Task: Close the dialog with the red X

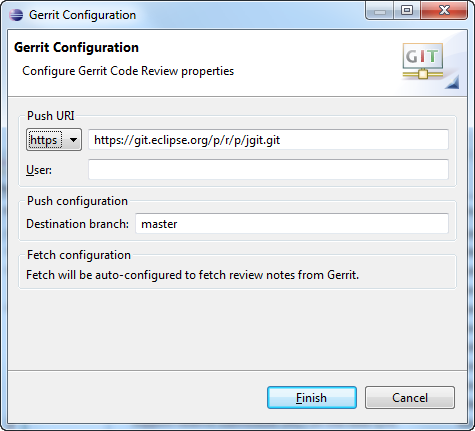Action: click(444, 11)
